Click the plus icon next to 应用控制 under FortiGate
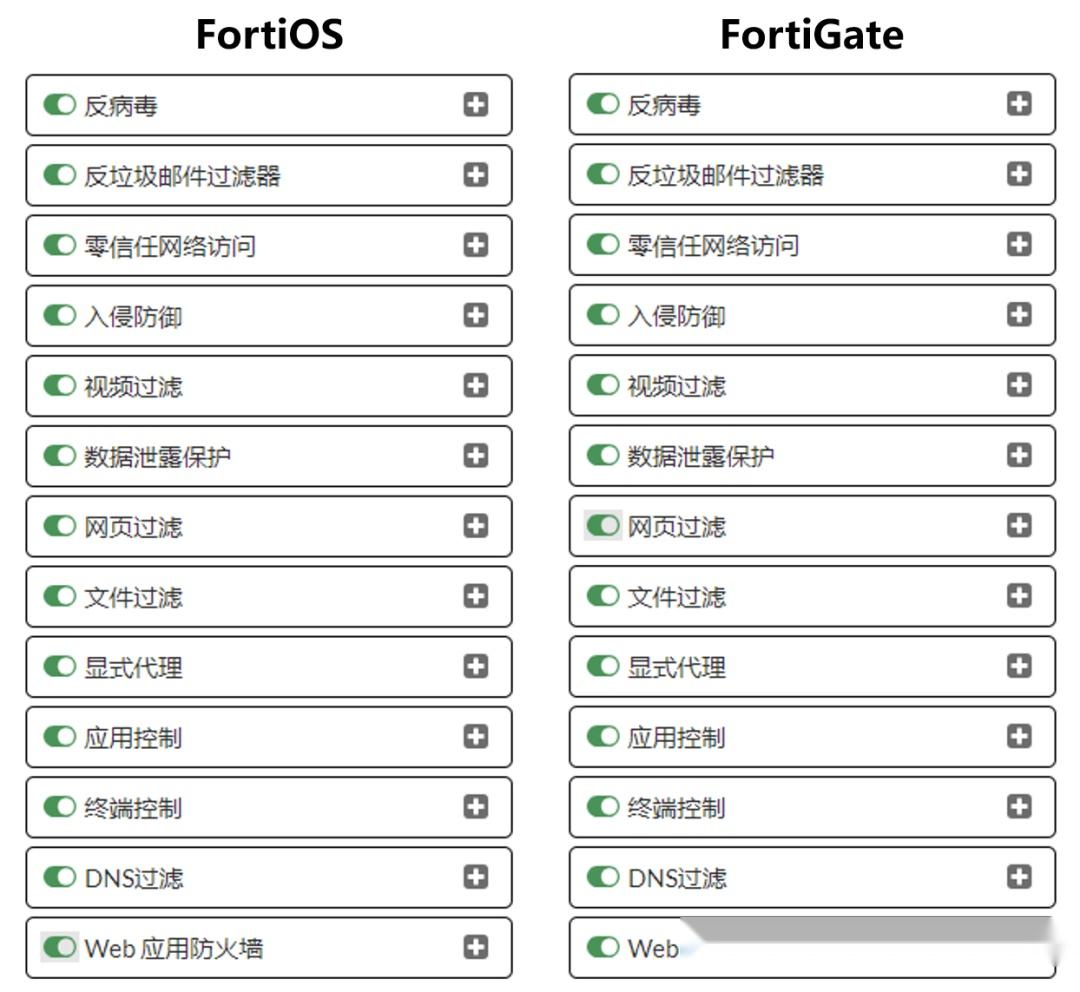The image size is (1080, 992). 1020,736
